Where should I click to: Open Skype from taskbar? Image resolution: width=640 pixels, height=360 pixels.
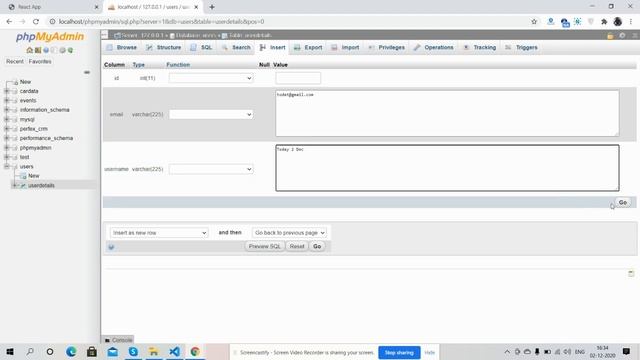[133, 351]
